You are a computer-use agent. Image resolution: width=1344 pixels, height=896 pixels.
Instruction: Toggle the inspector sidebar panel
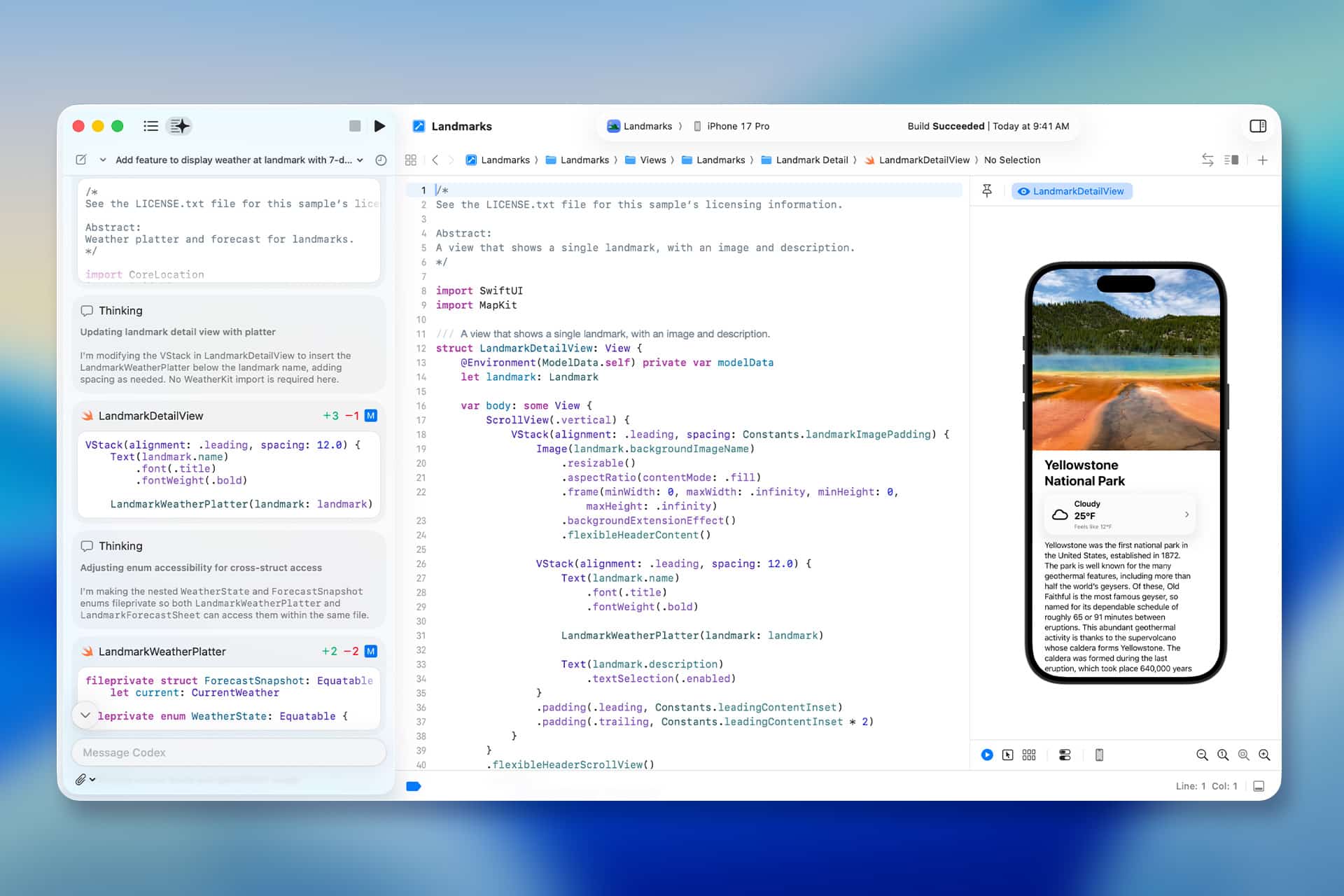[1258, 126]
